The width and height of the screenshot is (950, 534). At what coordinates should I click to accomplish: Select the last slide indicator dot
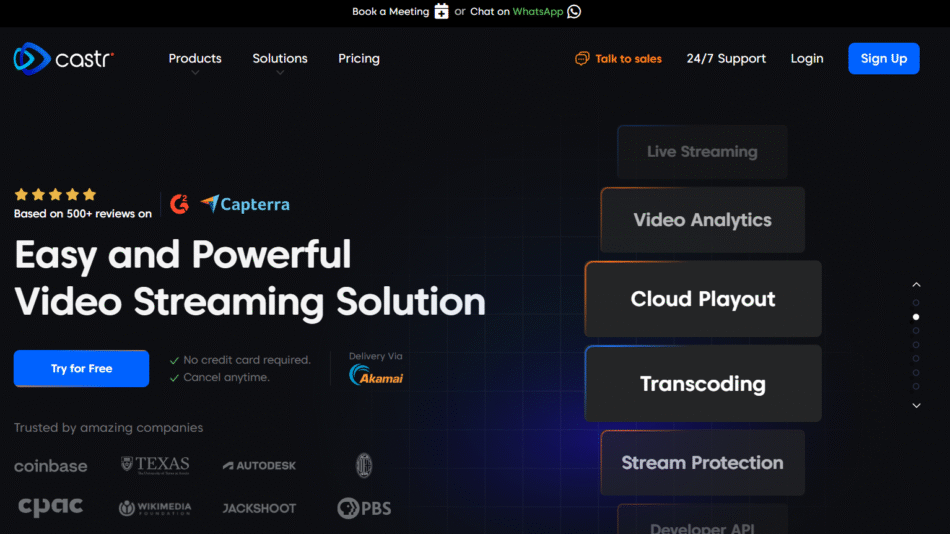(x=916, y=386)
